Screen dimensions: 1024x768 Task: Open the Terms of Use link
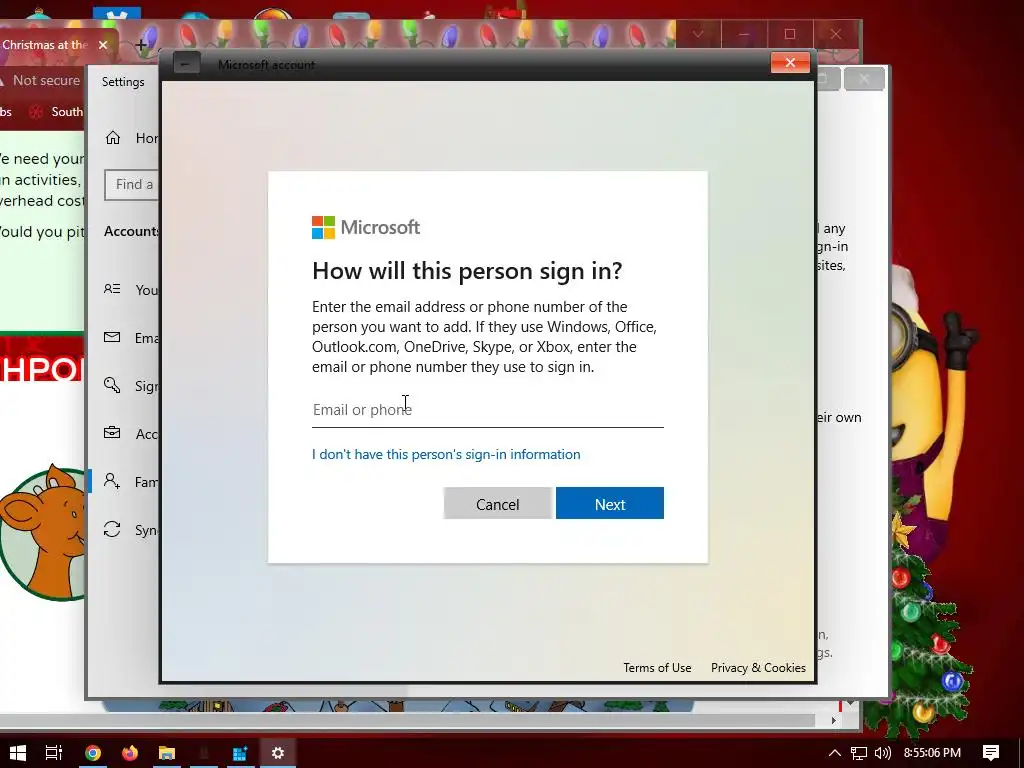point(657,667)
